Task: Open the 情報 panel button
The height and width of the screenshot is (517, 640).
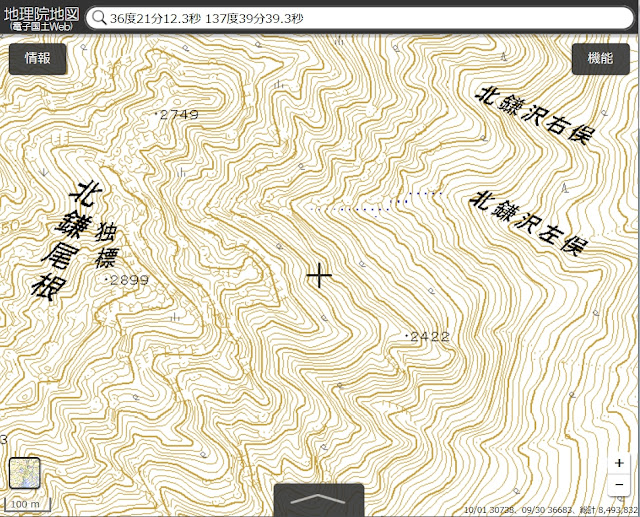Action: coord(38,59)
